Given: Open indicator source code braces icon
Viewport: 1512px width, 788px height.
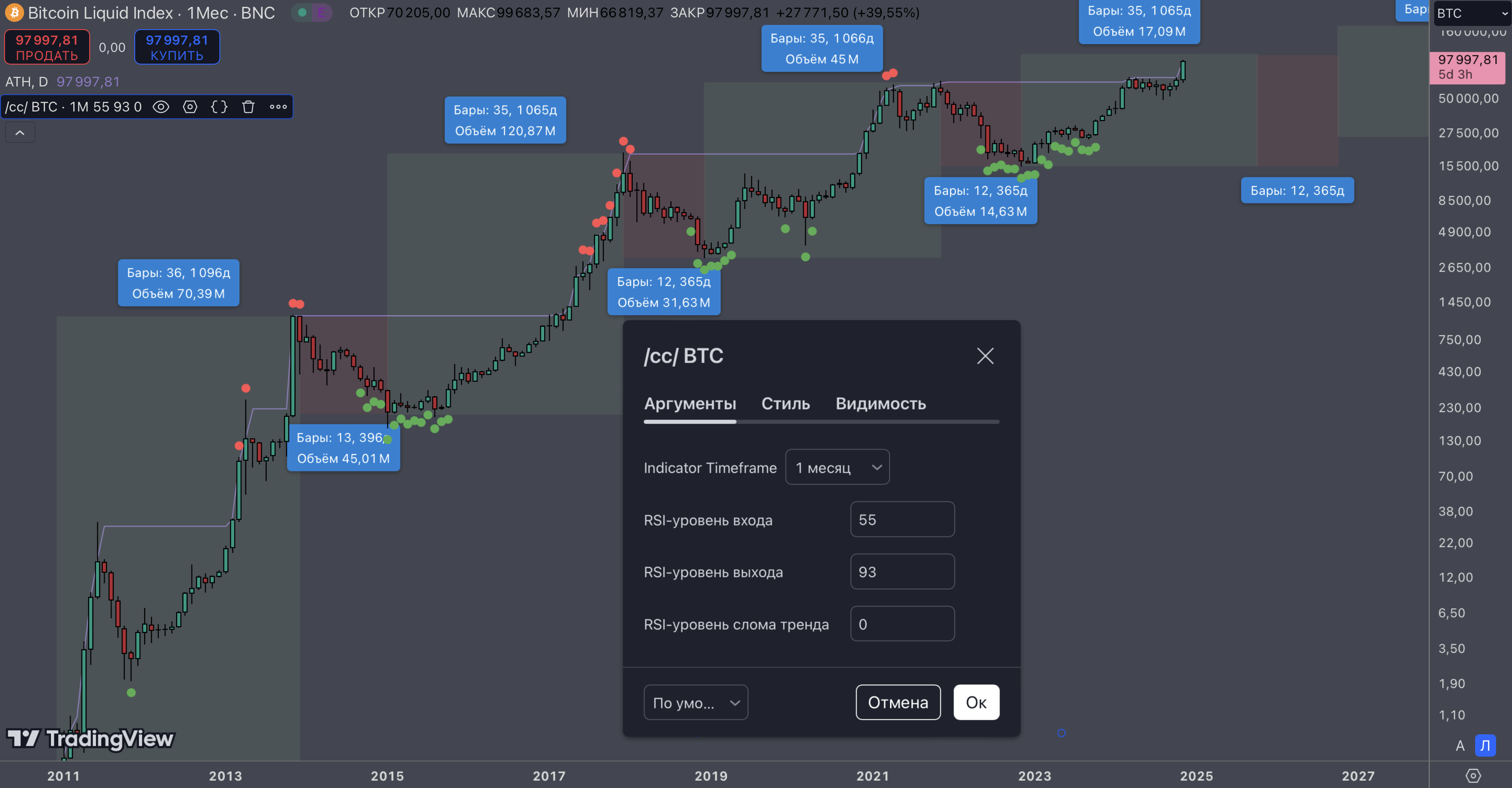Looking at the screenshot, I should (219, 107).
